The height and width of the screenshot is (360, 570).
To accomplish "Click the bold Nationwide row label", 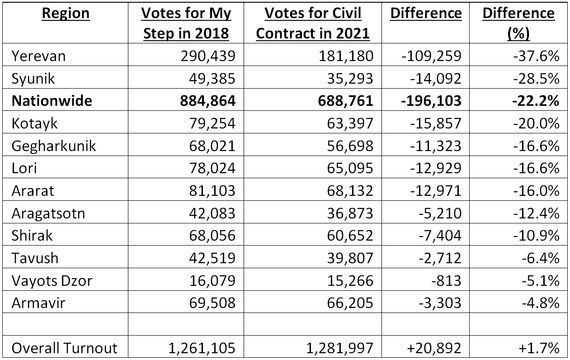I will point(52,101).
